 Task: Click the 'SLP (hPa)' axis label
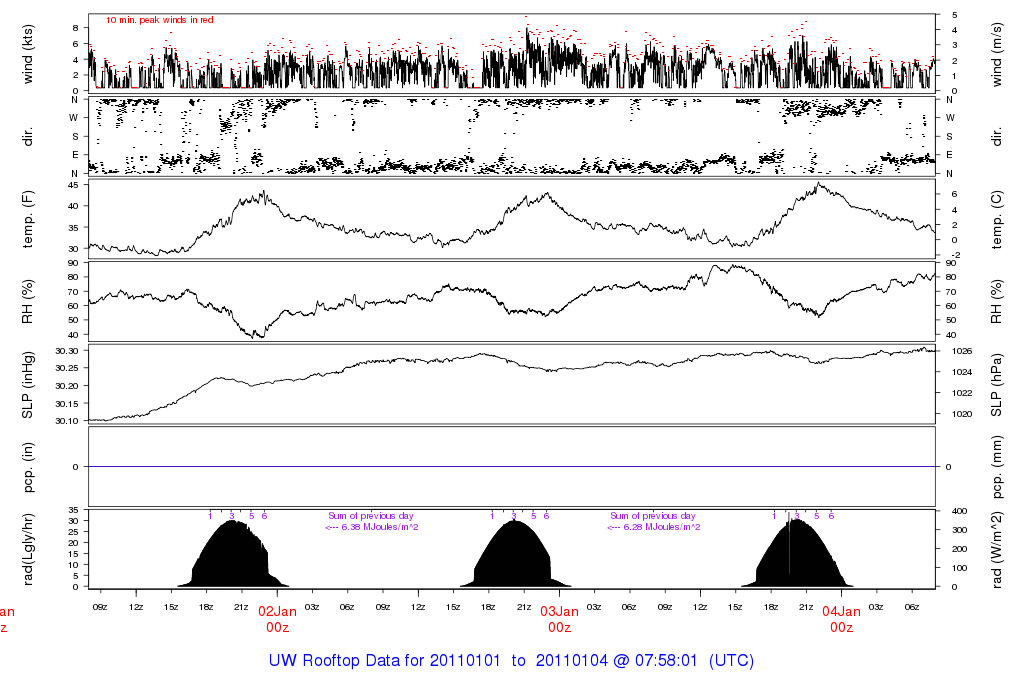(991, 383)
